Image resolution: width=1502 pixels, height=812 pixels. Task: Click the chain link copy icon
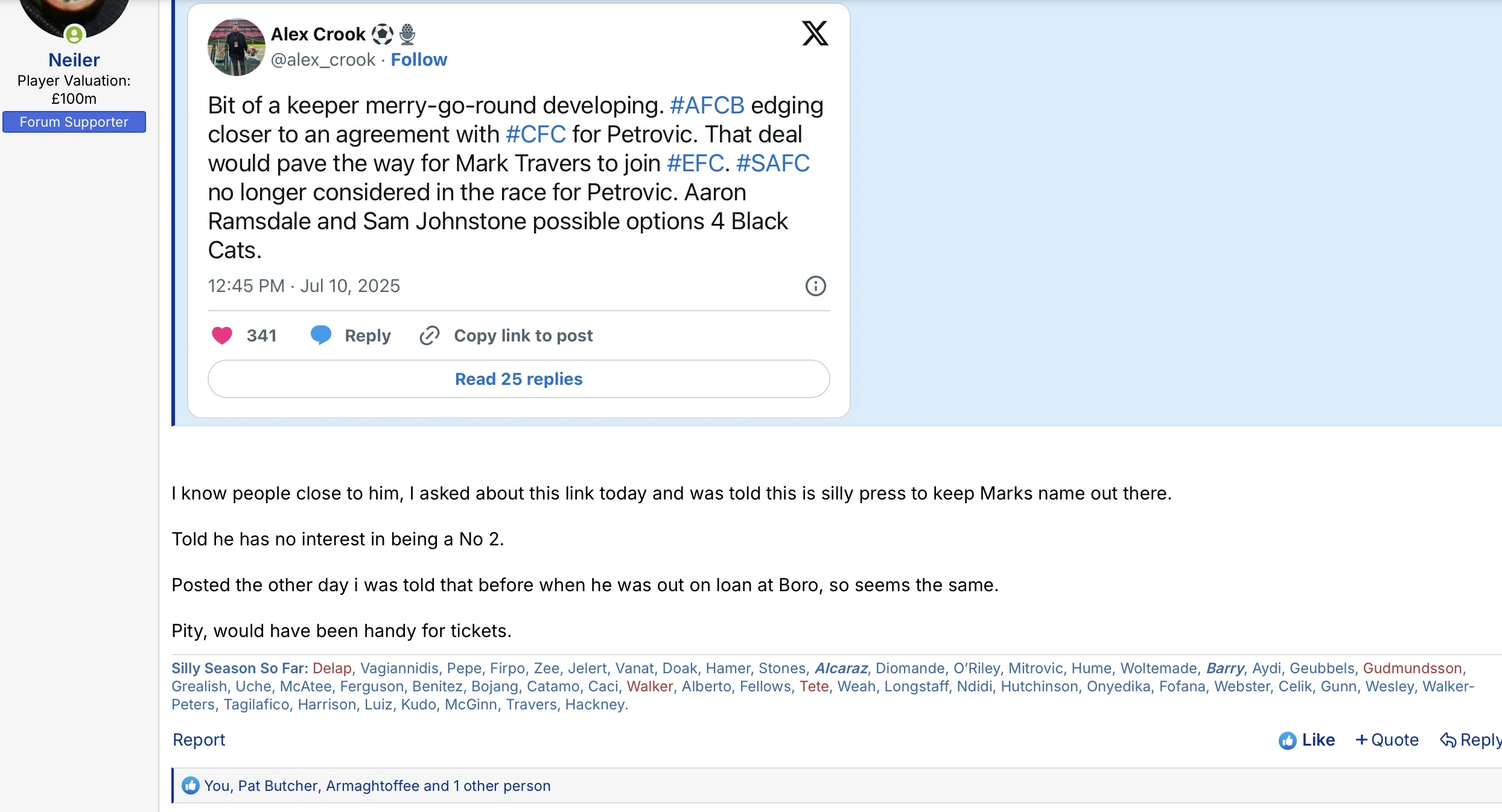coord(429,335)
